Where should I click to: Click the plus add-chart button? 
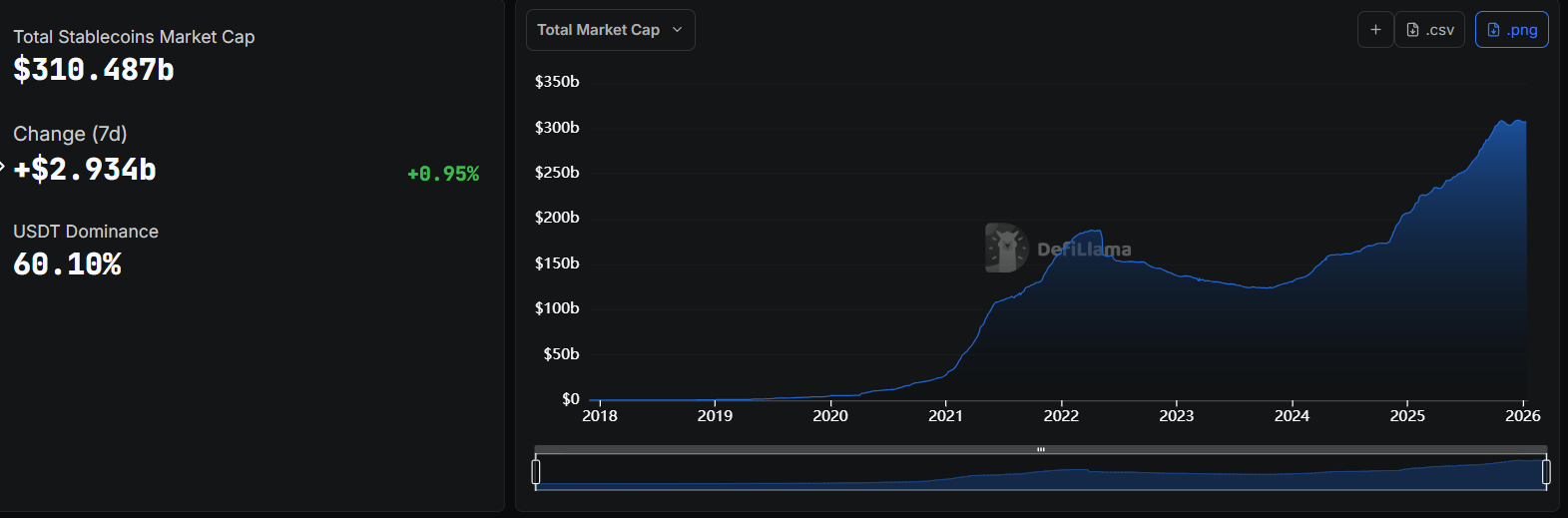1375,30
